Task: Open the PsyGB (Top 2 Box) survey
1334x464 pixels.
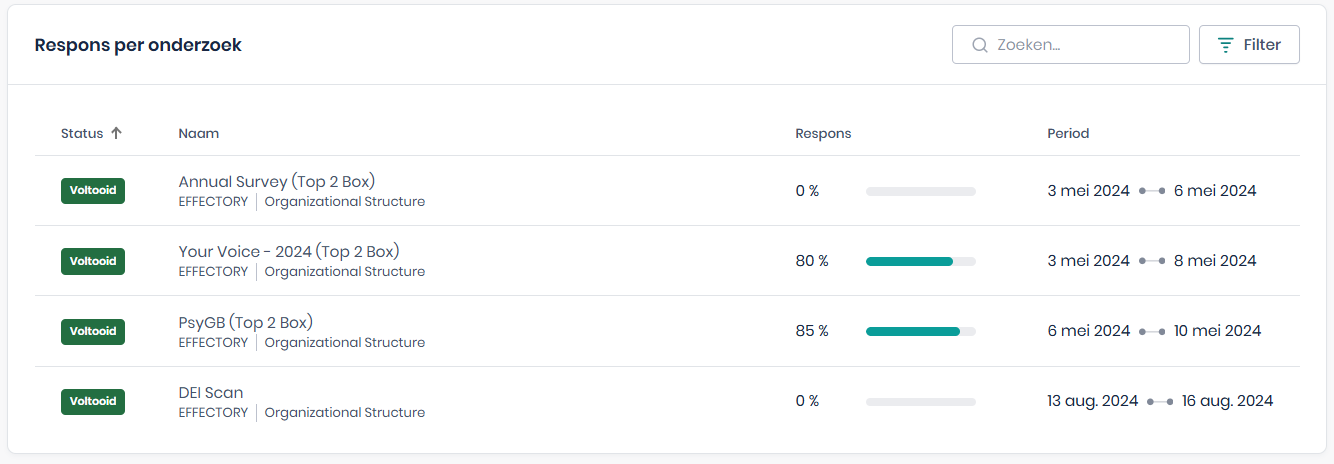Action: (x=246, y=322)
